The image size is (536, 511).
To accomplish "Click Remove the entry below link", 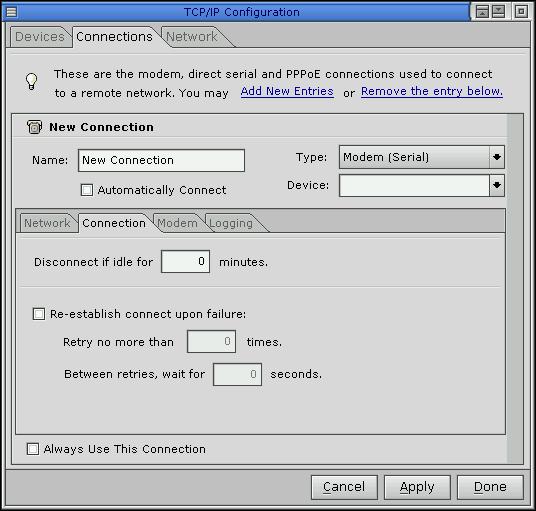I will coord(432,91).
